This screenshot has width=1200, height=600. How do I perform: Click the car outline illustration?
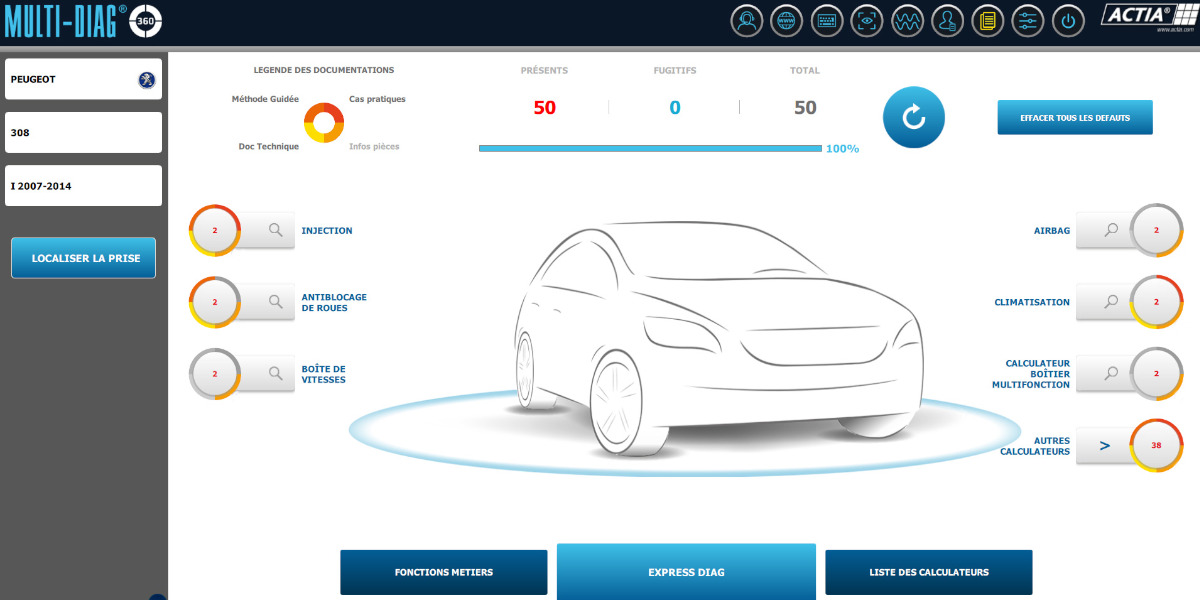click(x=718, y=340)
